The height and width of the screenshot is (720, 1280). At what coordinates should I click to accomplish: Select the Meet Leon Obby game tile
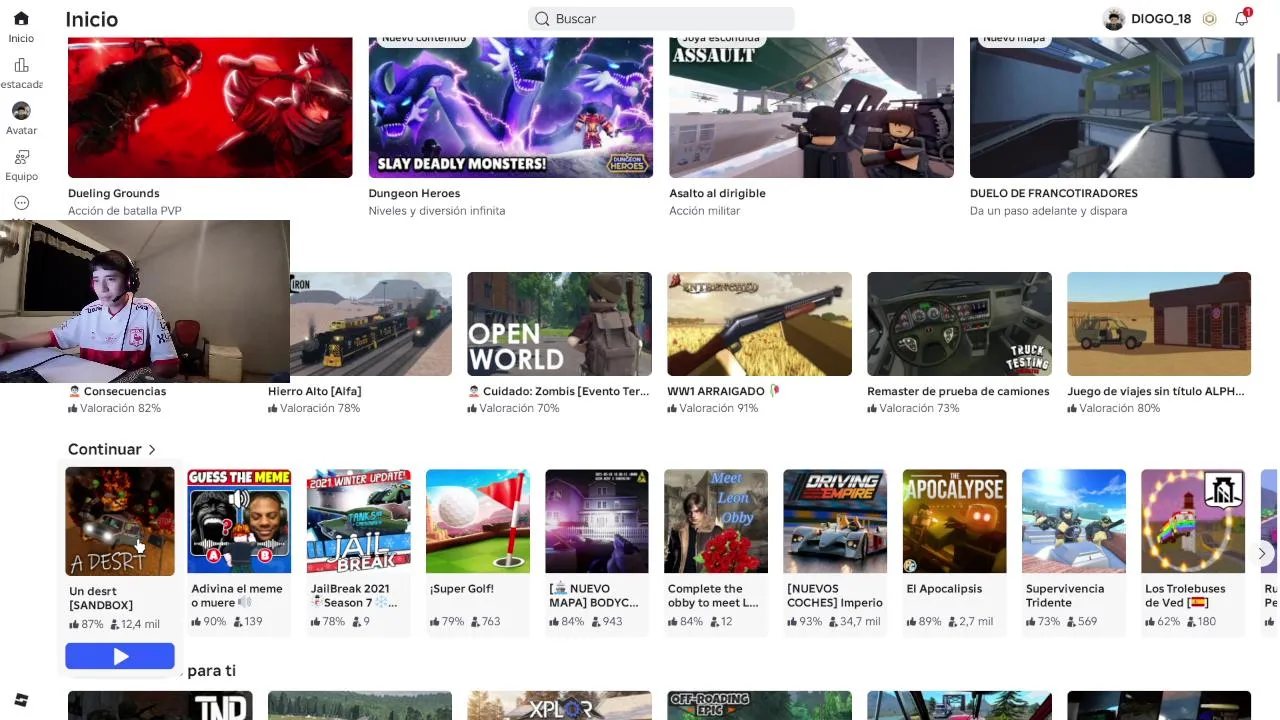pyautogui.click(x=716, y=521)
